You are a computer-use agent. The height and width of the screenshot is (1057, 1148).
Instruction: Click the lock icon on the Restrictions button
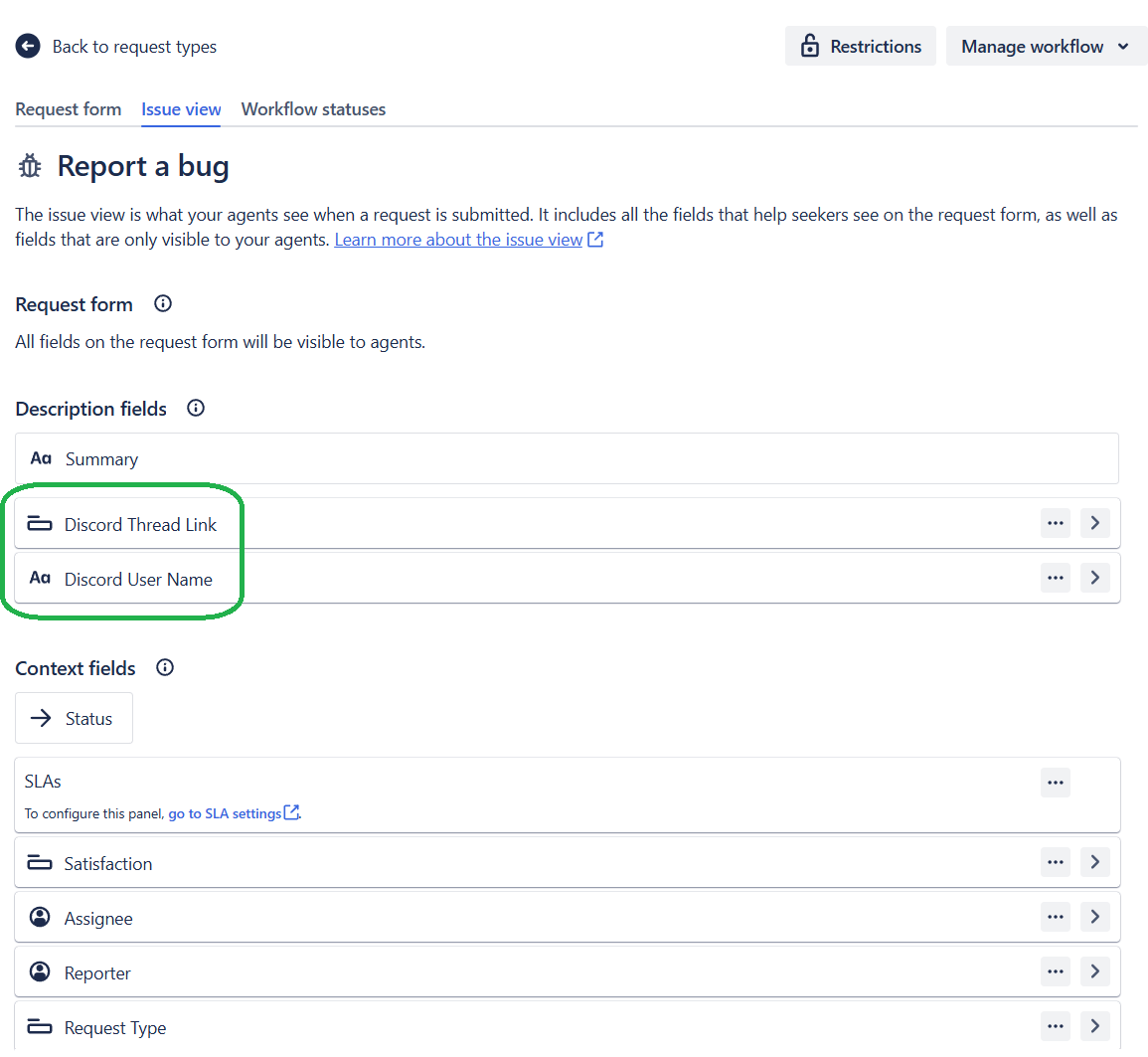(810, 46)
